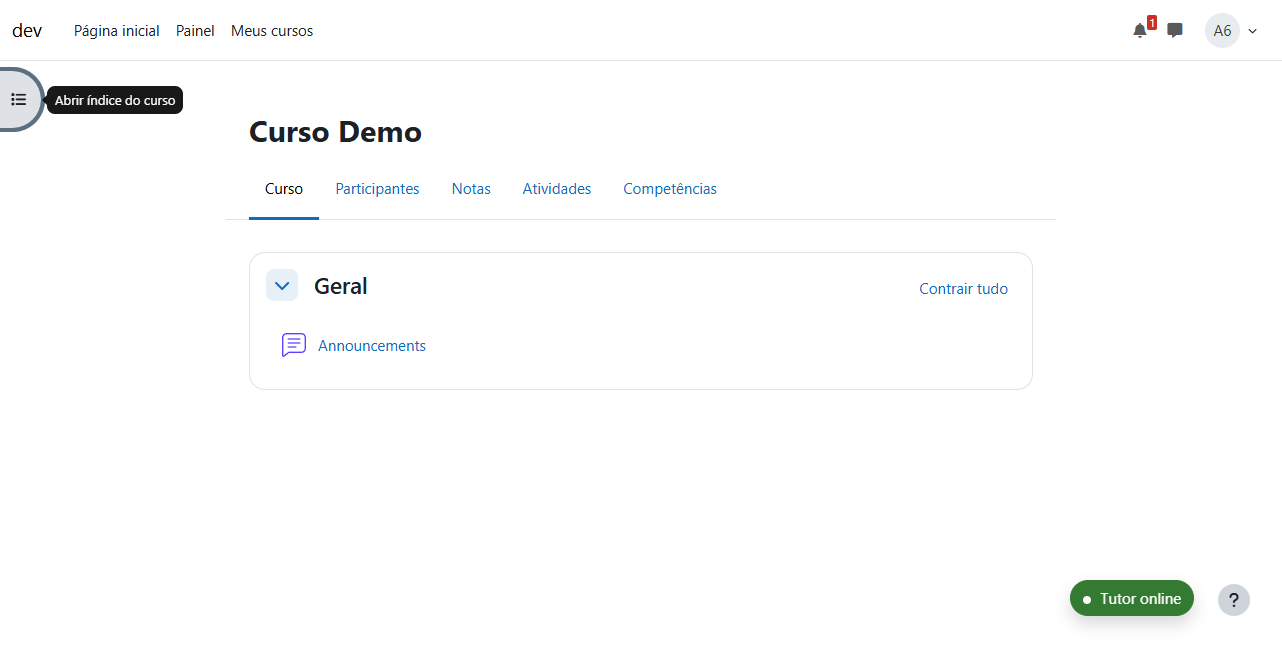This screenshot has width=1282, height=648.
Task: Open the Announcements forum link
Action: click(372, 346)
